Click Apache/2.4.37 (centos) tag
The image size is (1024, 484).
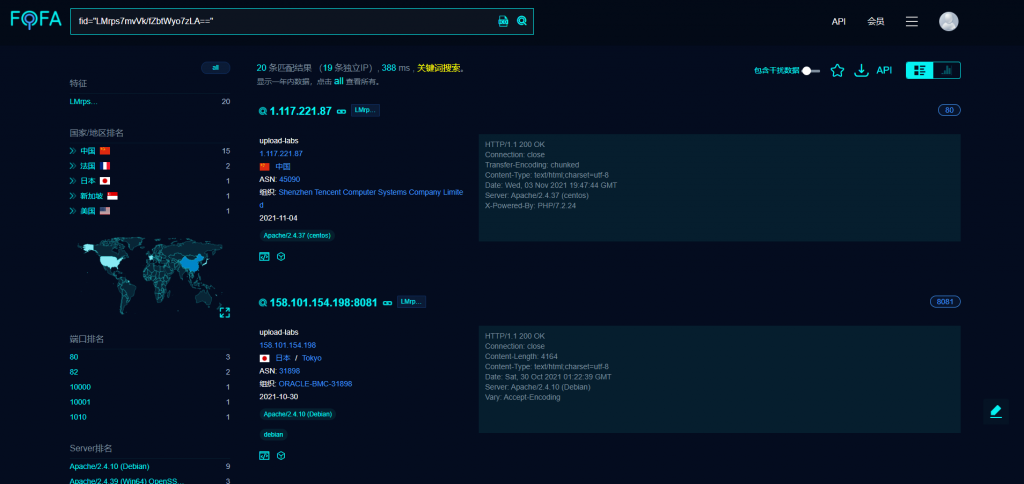297,235
